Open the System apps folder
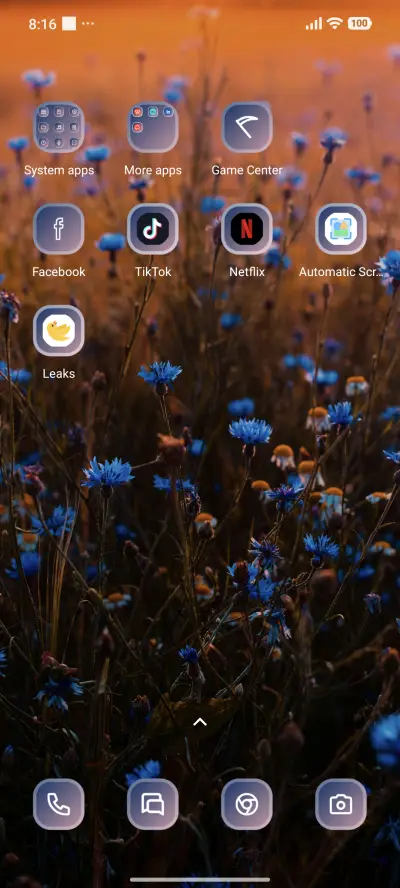This screenshot has width=400, height=888. coord(58,127)
